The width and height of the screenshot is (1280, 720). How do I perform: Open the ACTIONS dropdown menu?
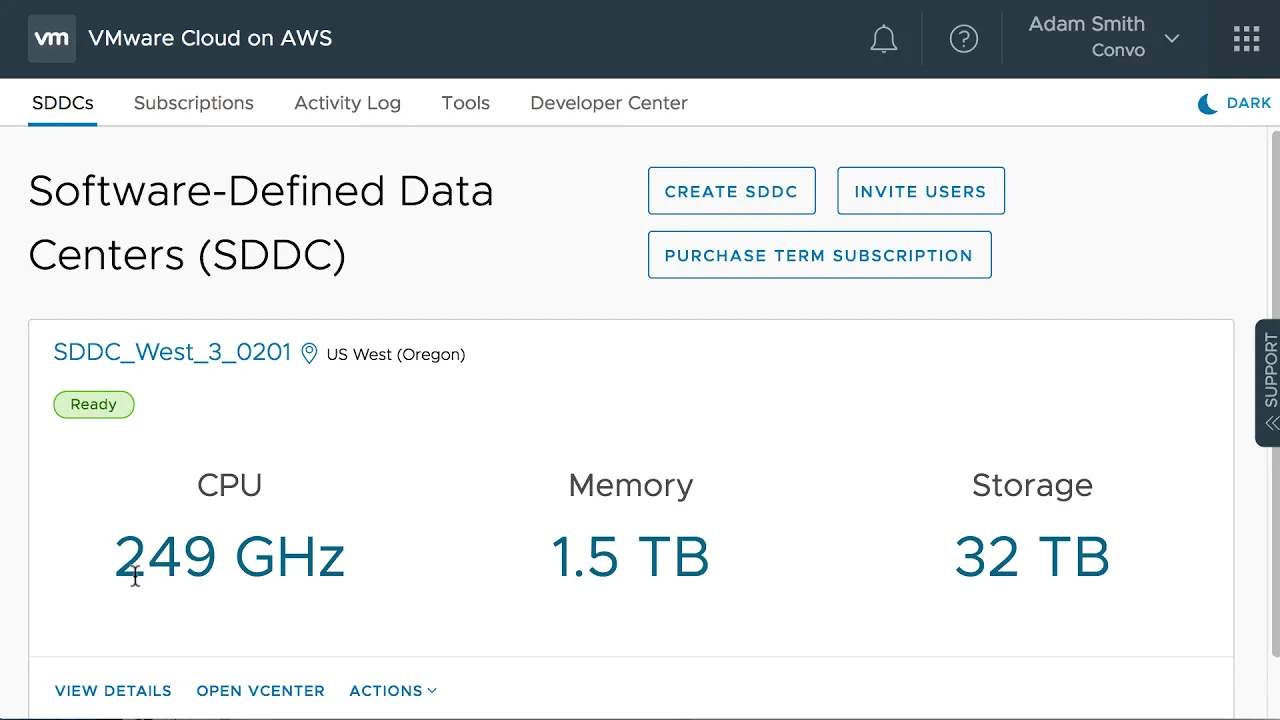pos(393,691)
